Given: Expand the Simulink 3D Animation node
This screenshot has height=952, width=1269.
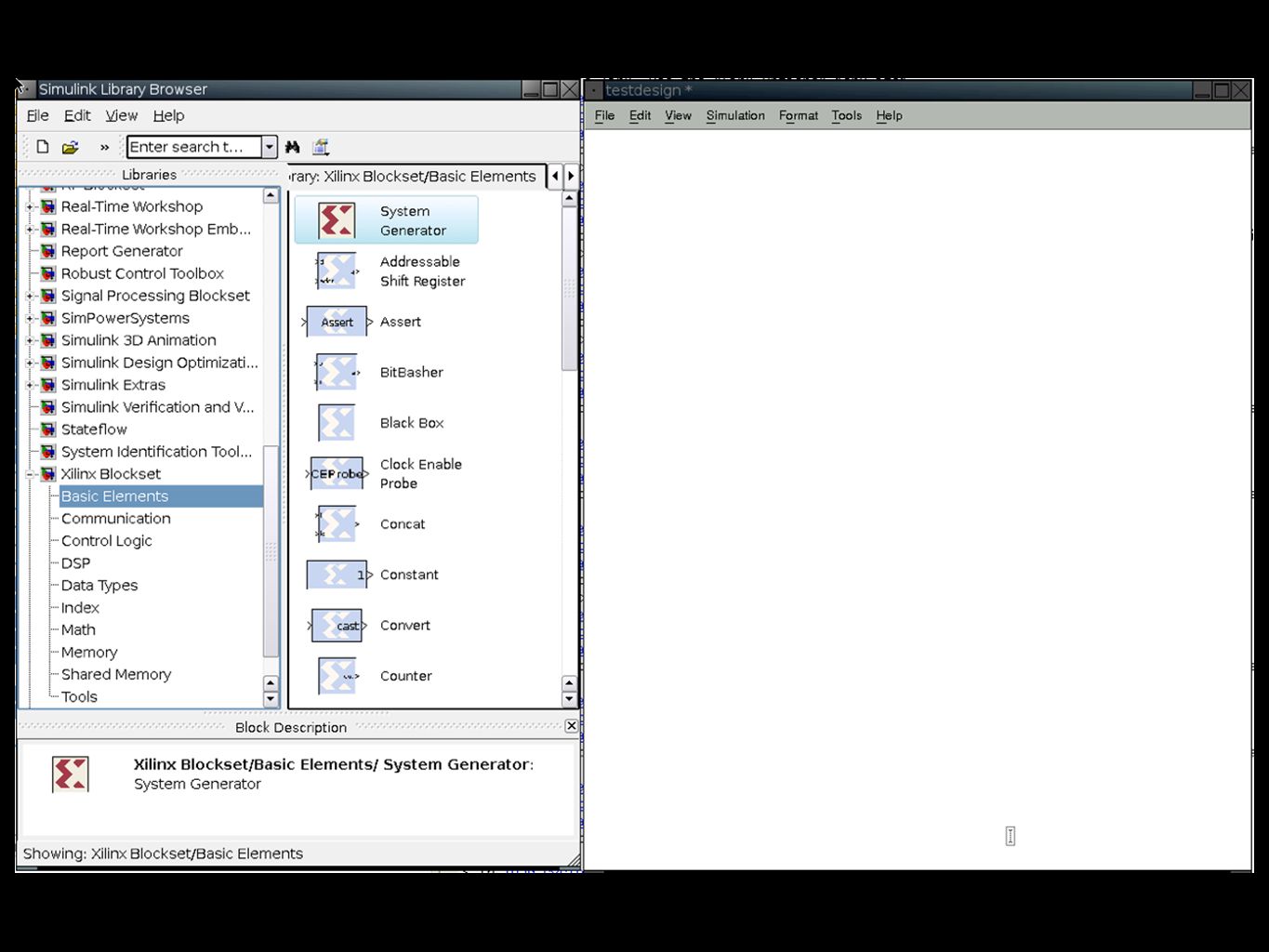Looking at the screenshot, I should [30, 340].
